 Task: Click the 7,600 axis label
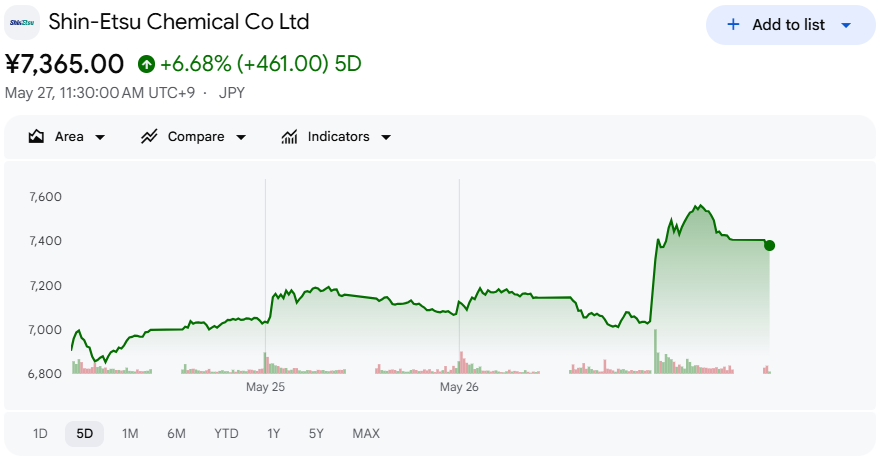tap(45, 197)
